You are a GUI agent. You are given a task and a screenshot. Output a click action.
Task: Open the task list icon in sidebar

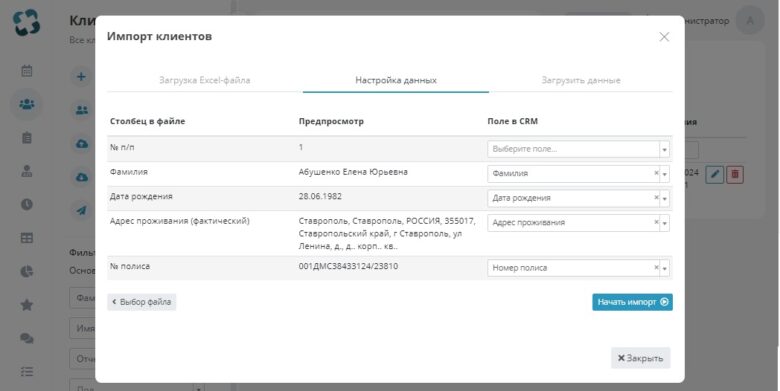(27, 371)
